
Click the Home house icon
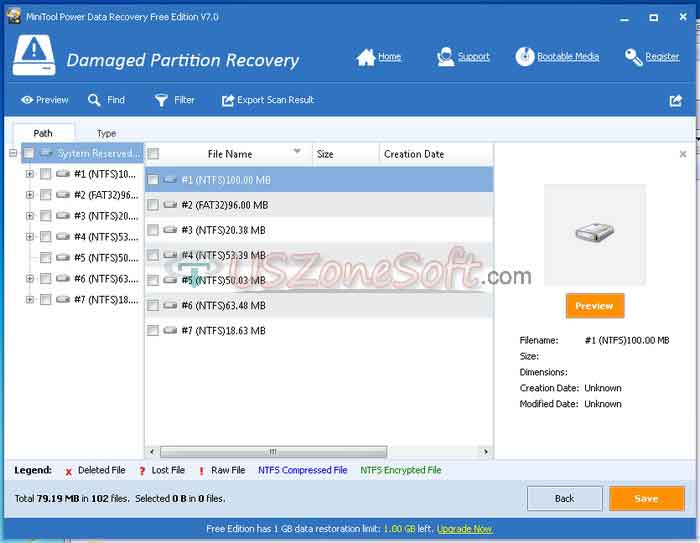(x=366, y=57)
